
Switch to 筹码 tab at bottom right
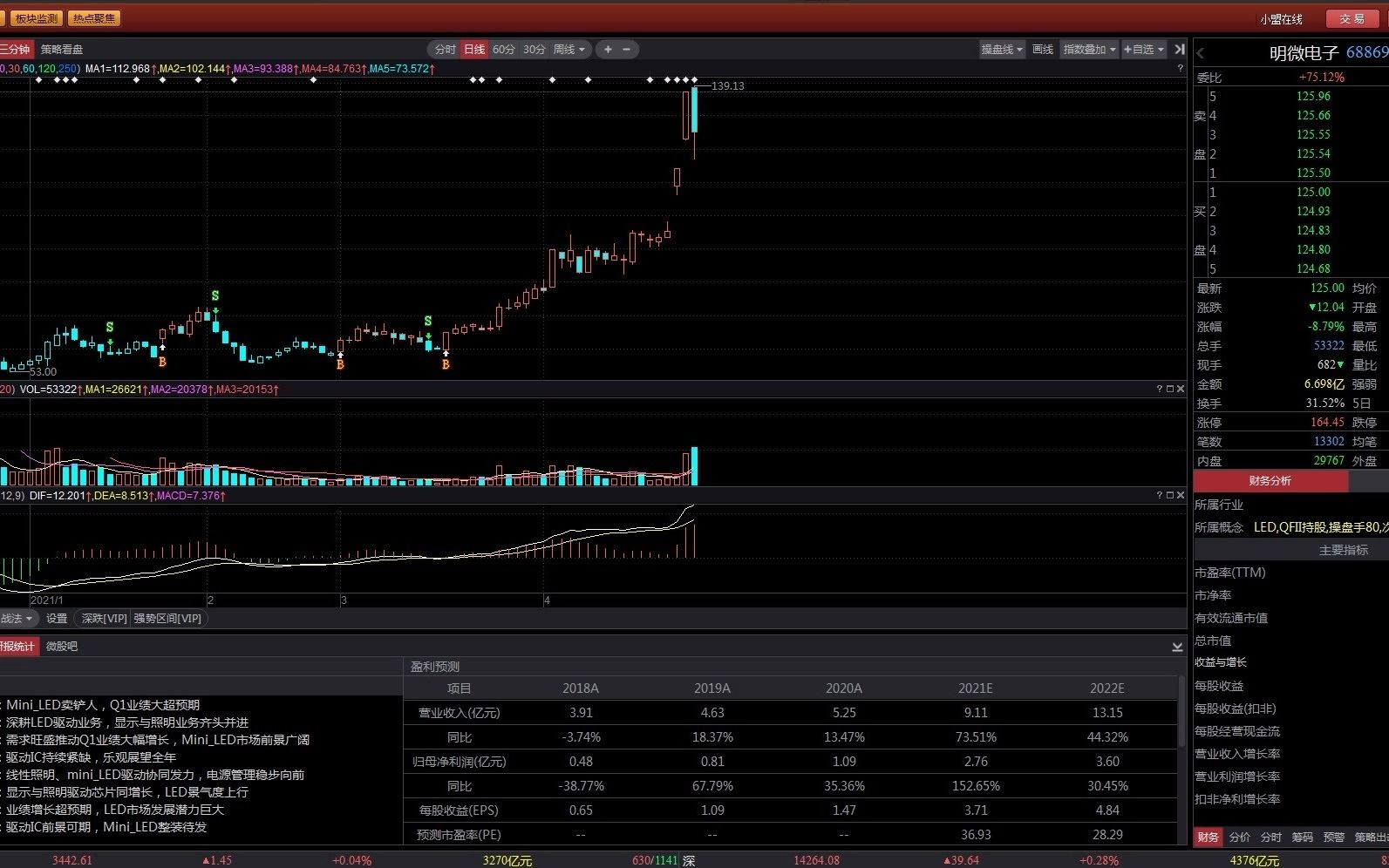pos(1303,837)
